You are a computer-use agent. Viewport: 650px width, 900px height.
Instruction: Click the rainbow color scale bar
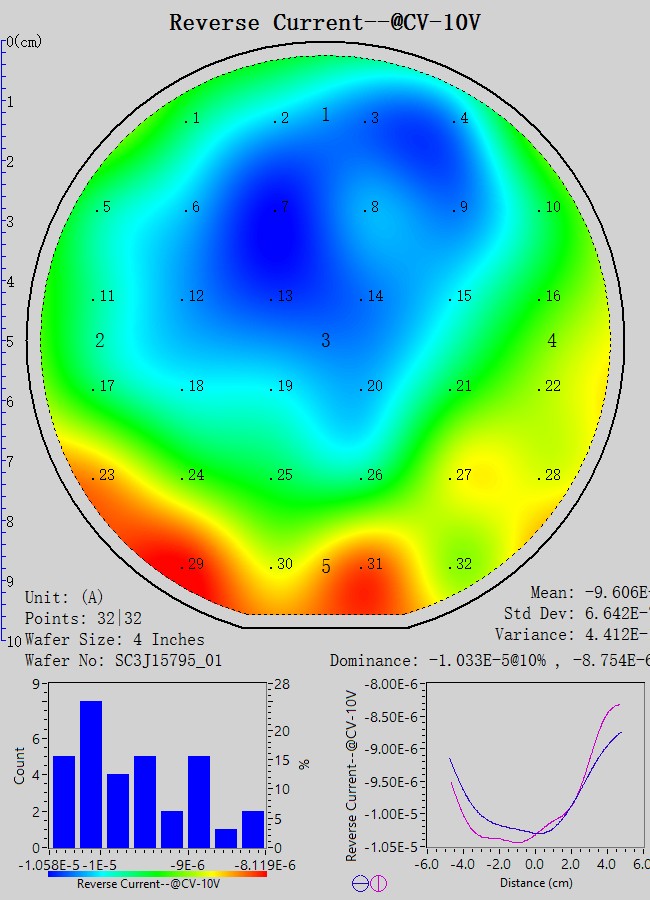(x=158, y=873)
